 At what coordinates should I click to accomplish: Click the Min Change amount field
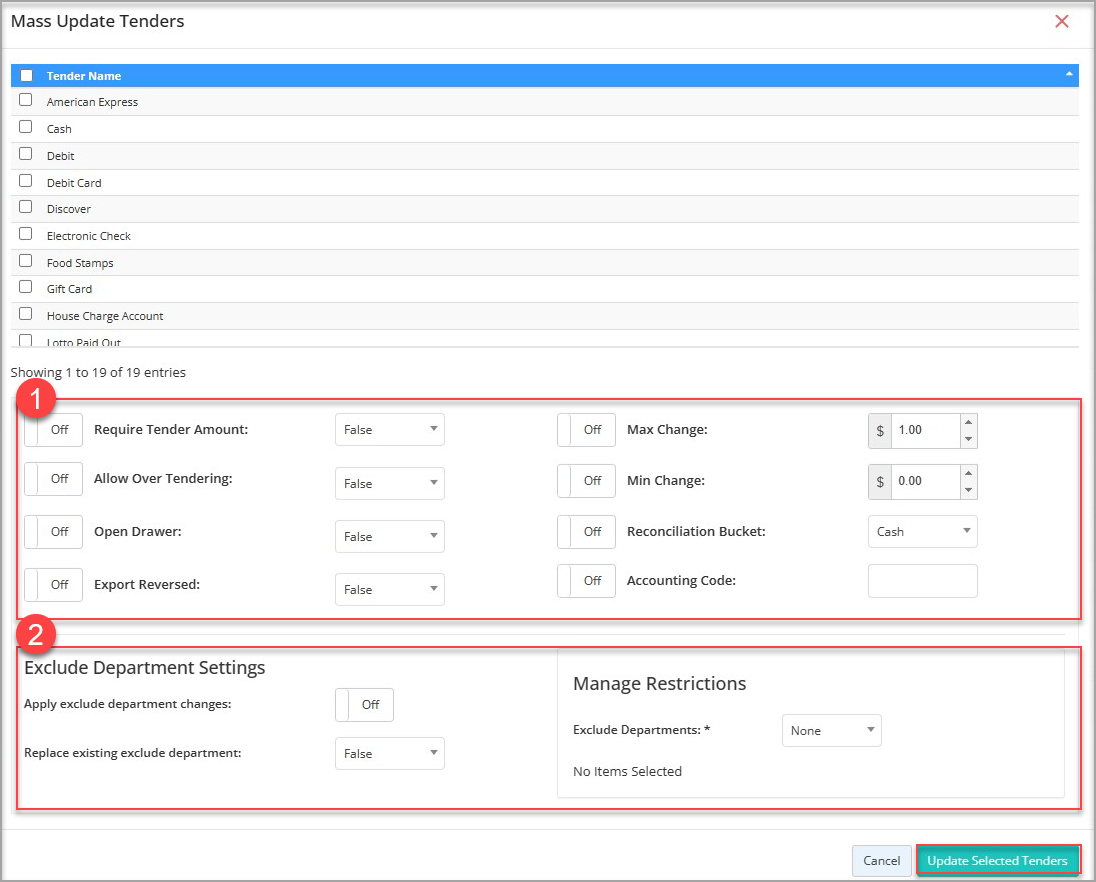925,482
